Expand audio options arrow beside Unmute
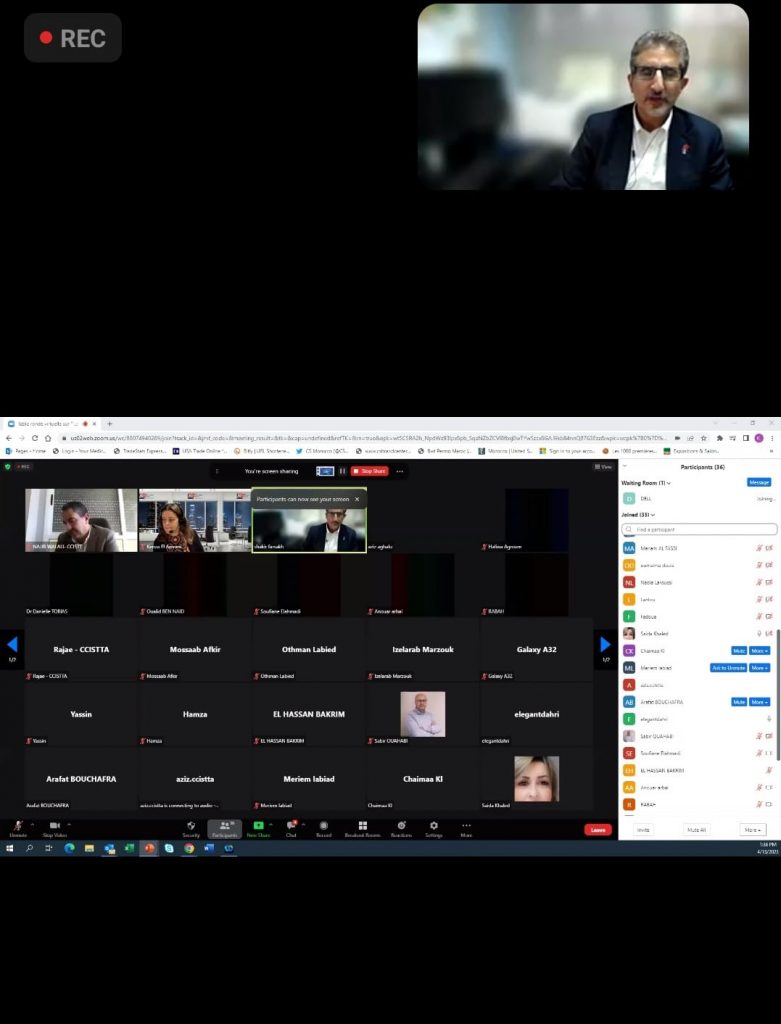This screenshot has height=1024, width=781. [x=32, y=825]
